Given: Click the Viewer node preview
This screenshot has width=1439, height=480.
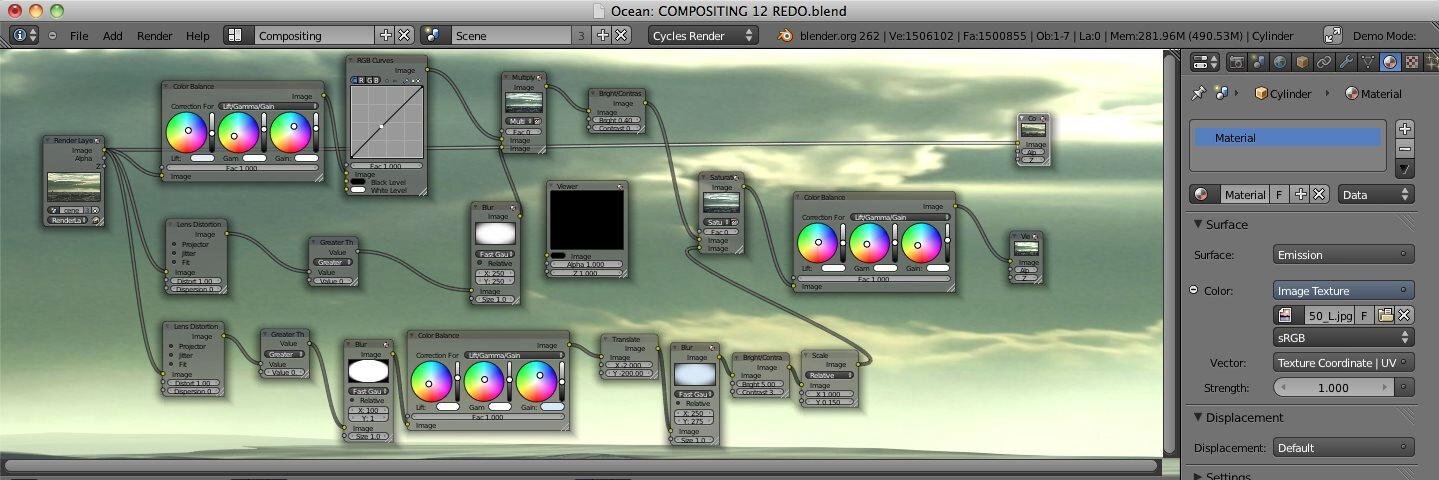Looking at the screenshot, I should [587, 220].
